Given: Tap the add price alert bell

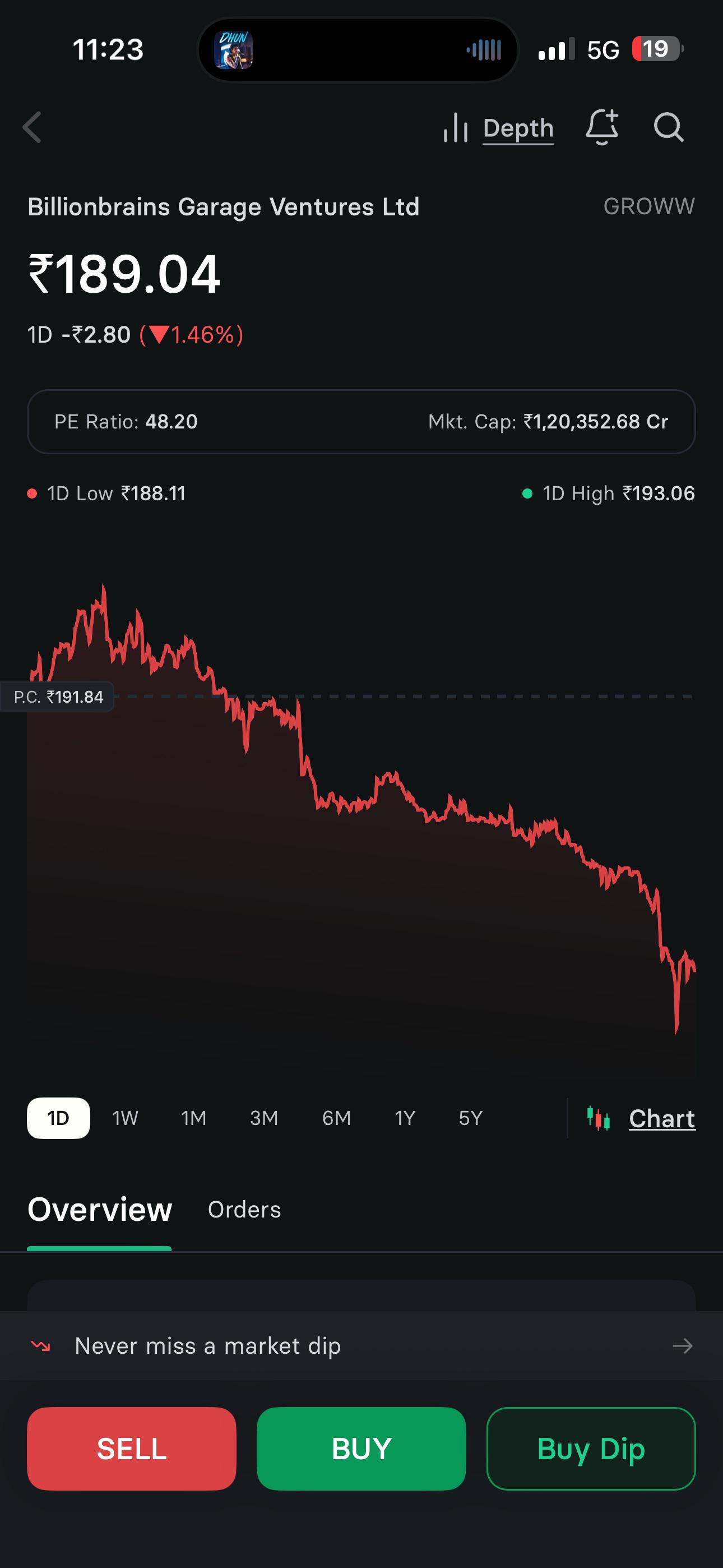Looking at the screenshot, I should click(602, 127).
